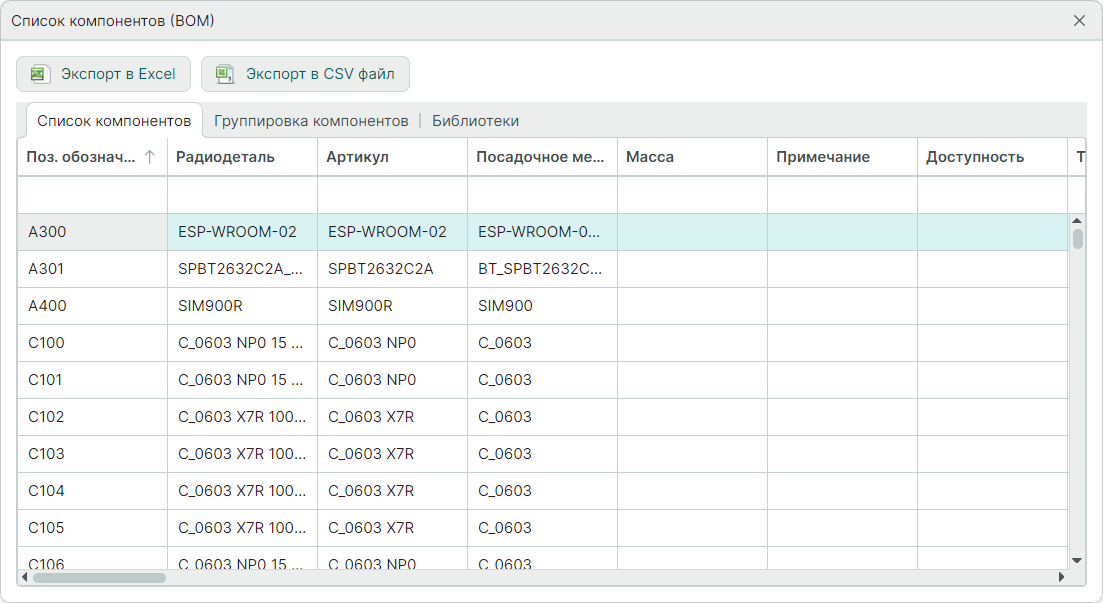Click the CSV file icon

(225, 74)
